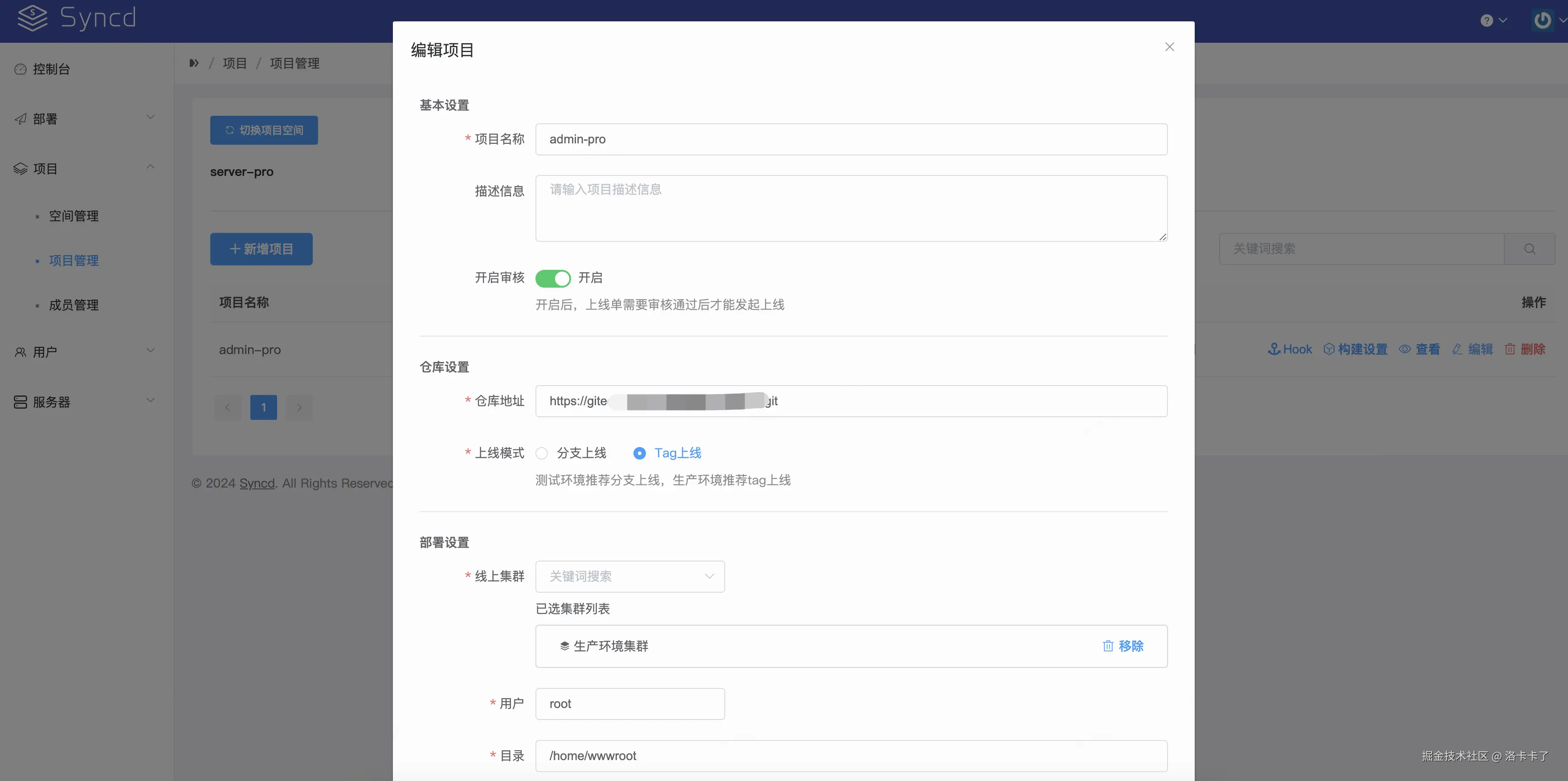Select the 分支上线 radio option
The image size is (1568, 781).
[542, 453]
